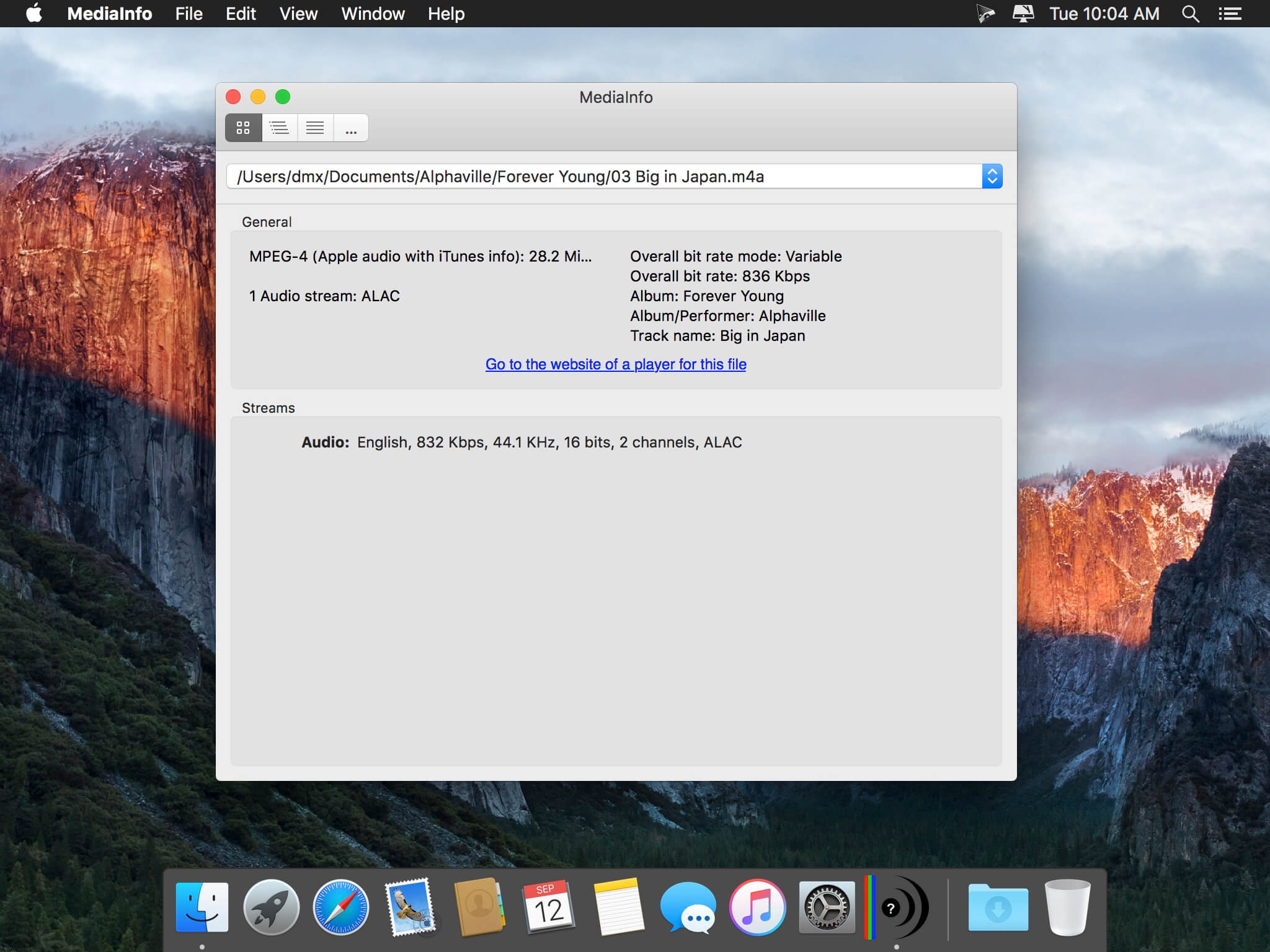Click inside the file path field
1270x952 pixels.
(x=558, y=176)
